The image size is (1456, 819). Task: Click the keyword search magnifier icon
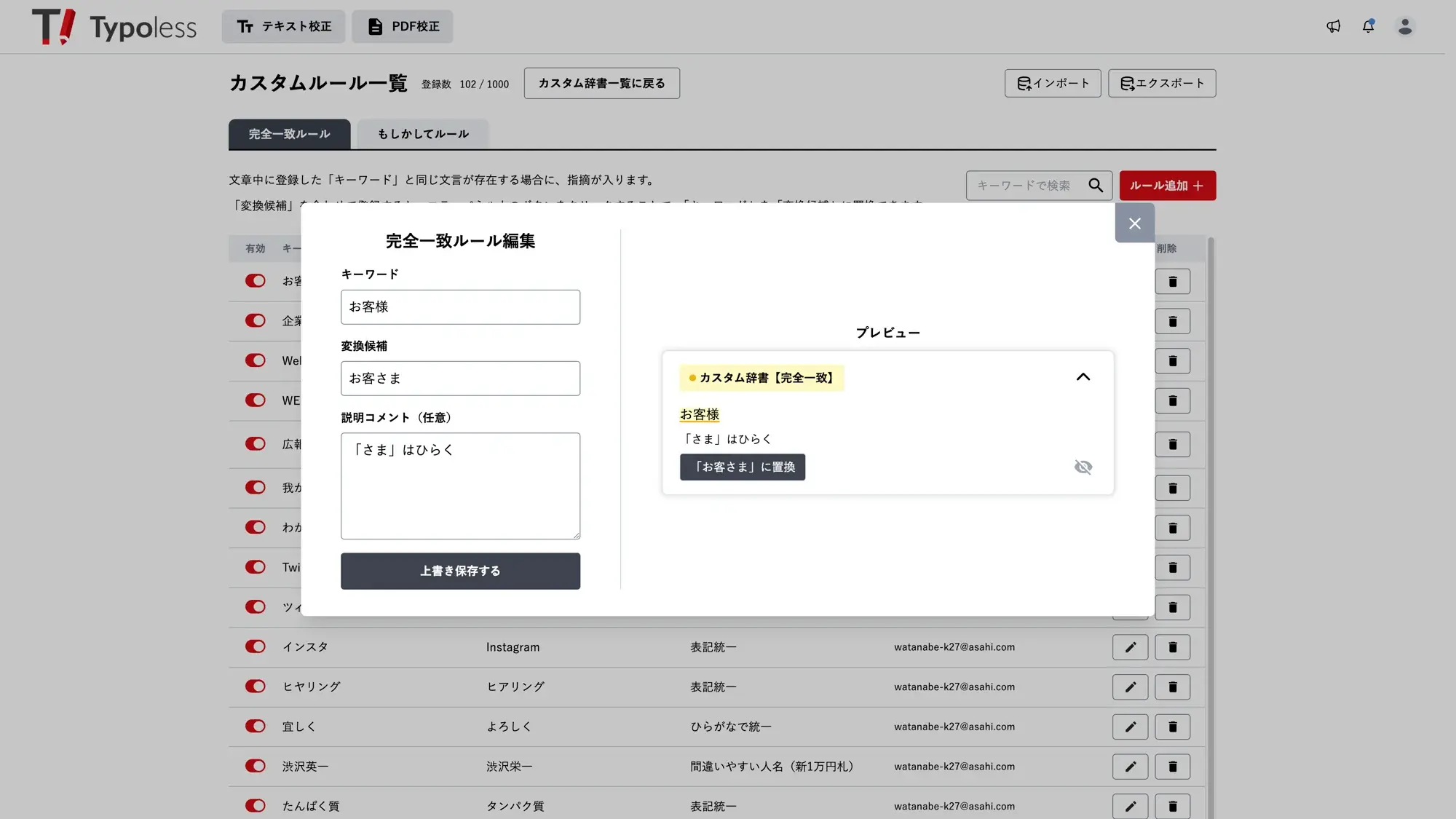(x=1096, y=186)
